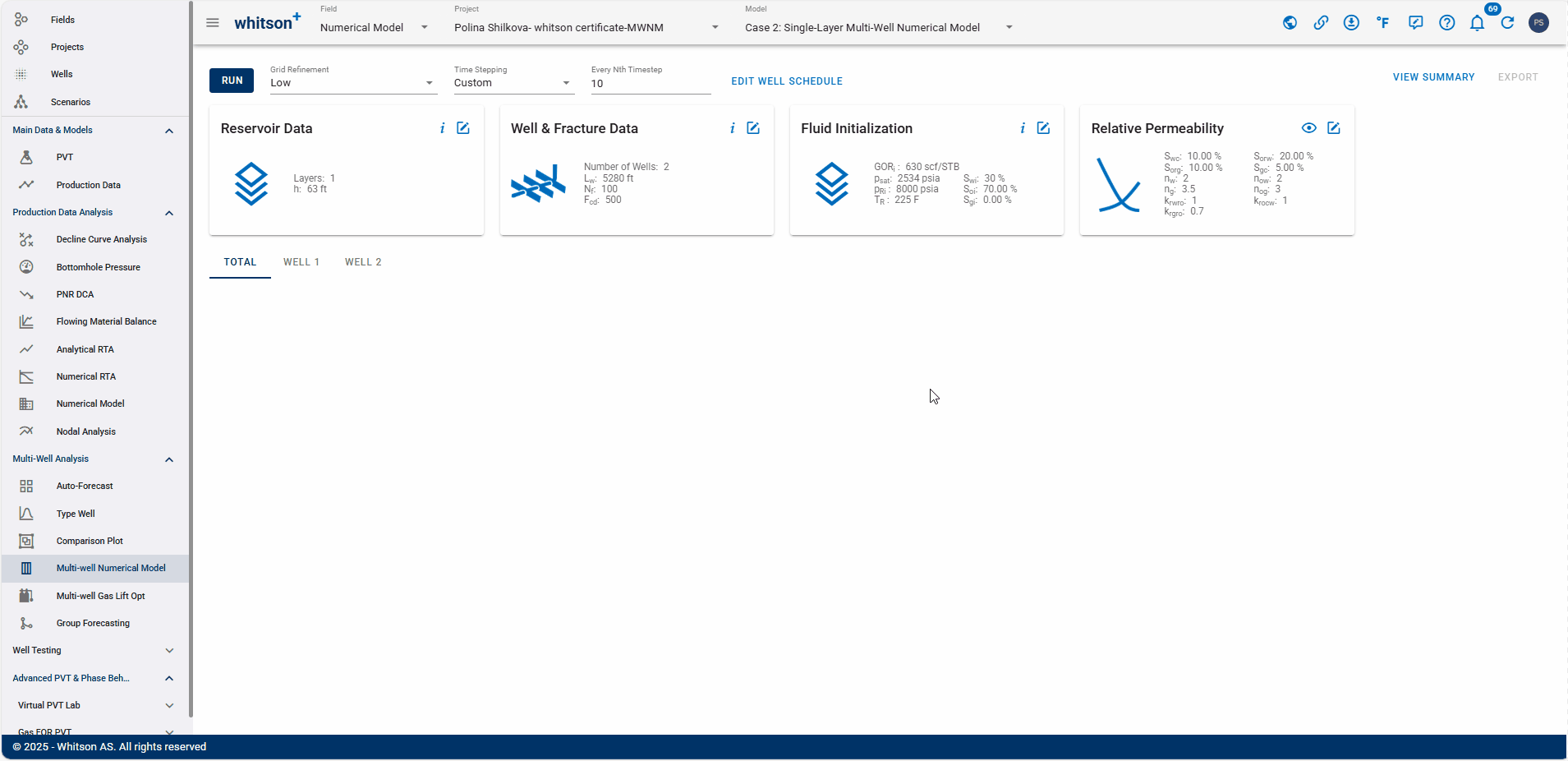Open Scenarios in the sidebar
Viewport: 1568px width, 761px height.
[x=94, y=102]
